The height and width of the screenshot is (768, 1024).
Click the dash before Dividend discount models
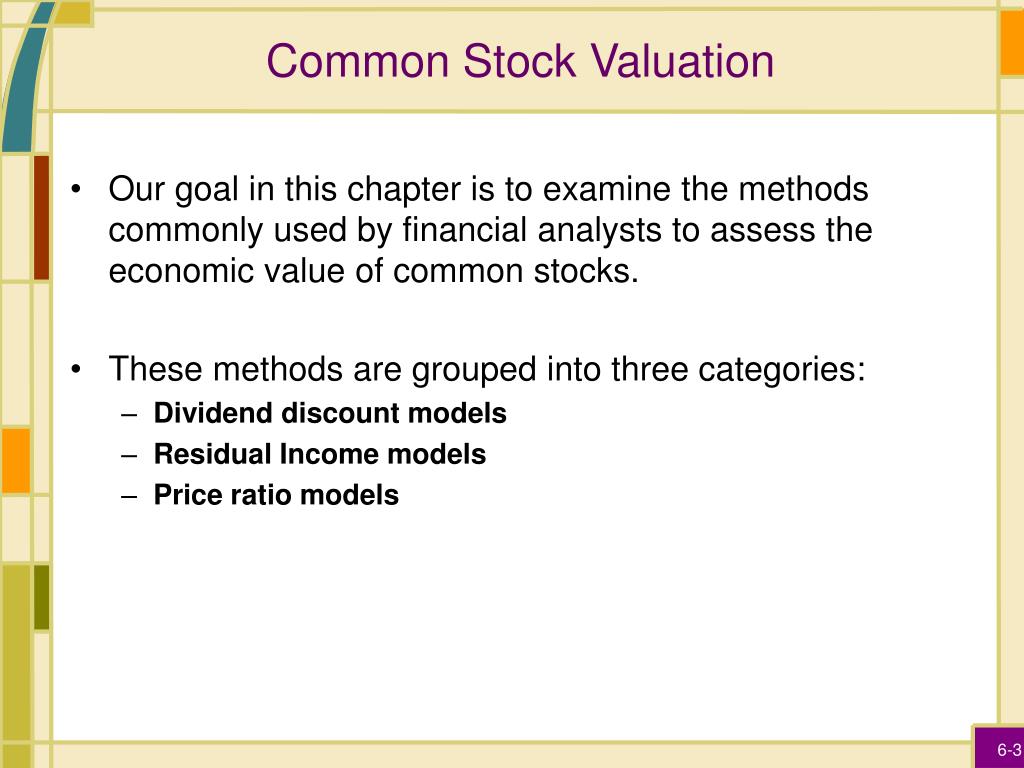coord(129,414)
